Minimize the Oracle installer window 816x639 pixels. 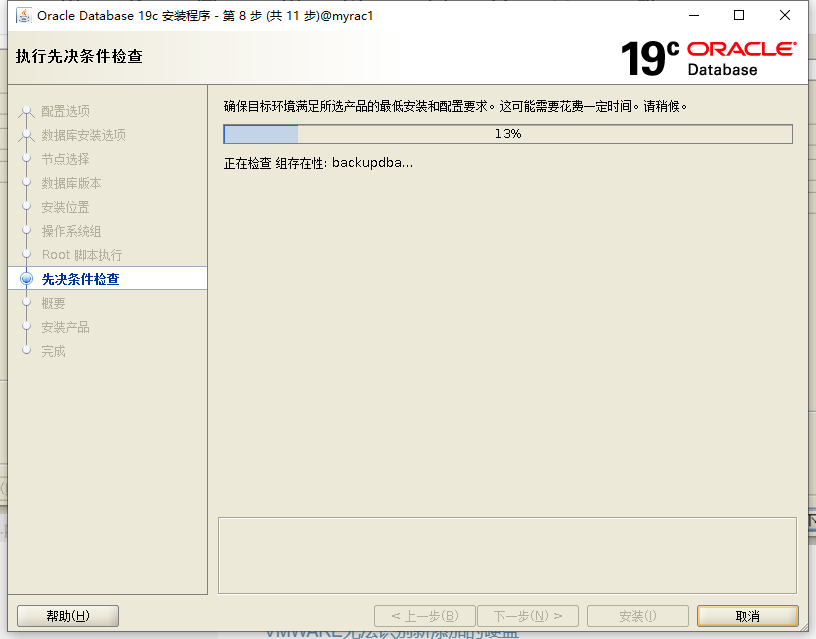pyautogui.click(x=694, y=16)
